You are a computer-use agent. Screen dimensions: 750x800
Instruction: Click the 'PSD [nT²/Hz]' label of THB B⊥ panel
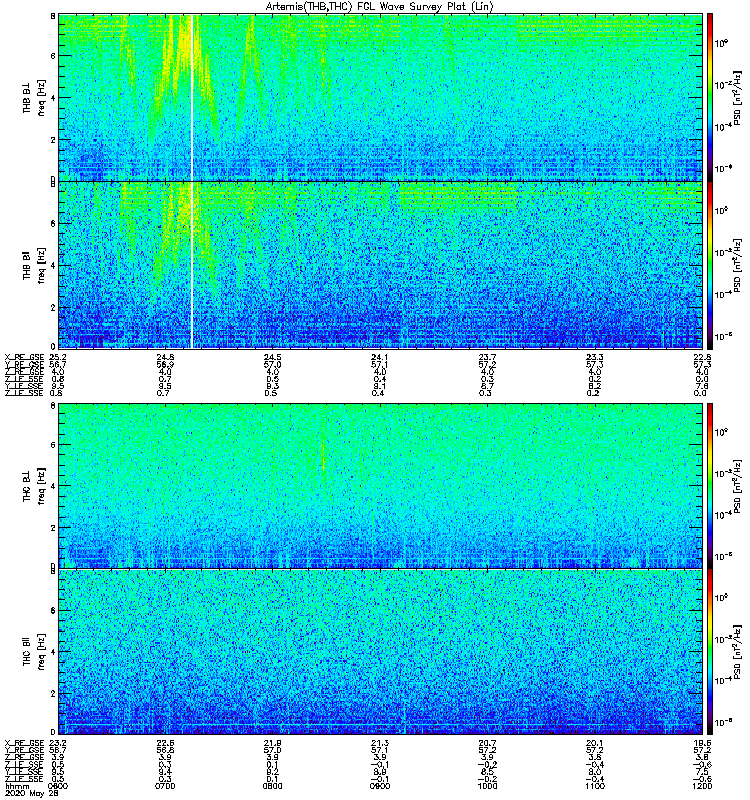click(738, 98)
